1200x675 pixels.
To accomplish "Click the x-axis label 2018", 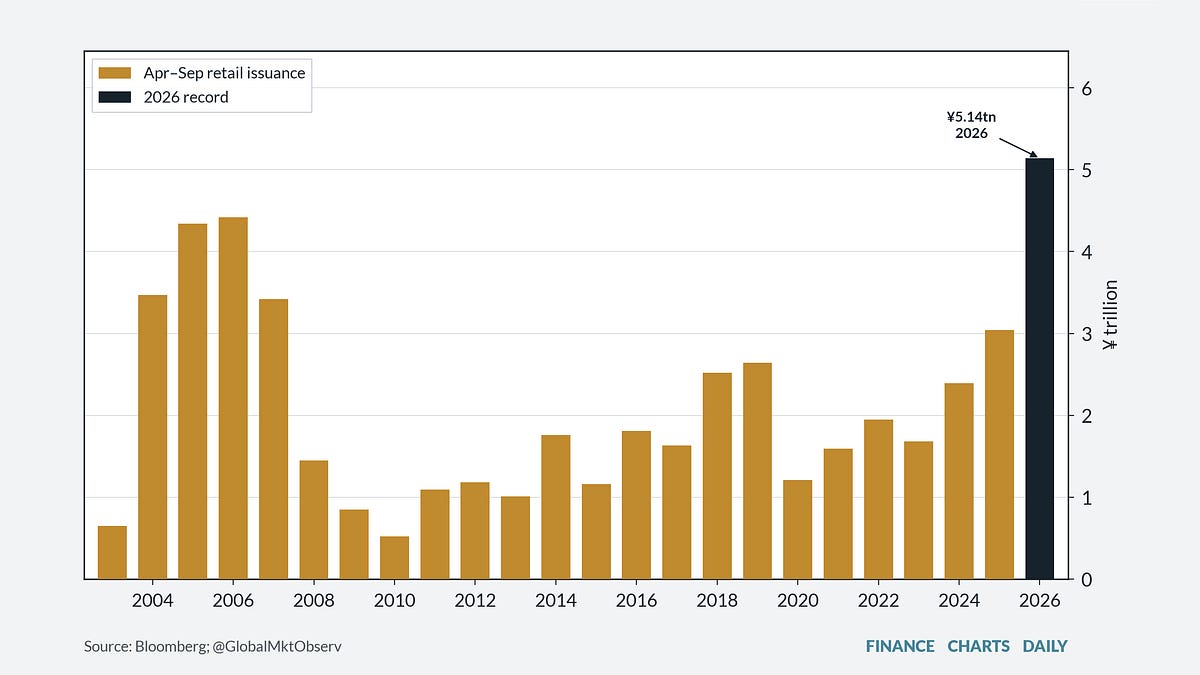I will pos(717,600).
